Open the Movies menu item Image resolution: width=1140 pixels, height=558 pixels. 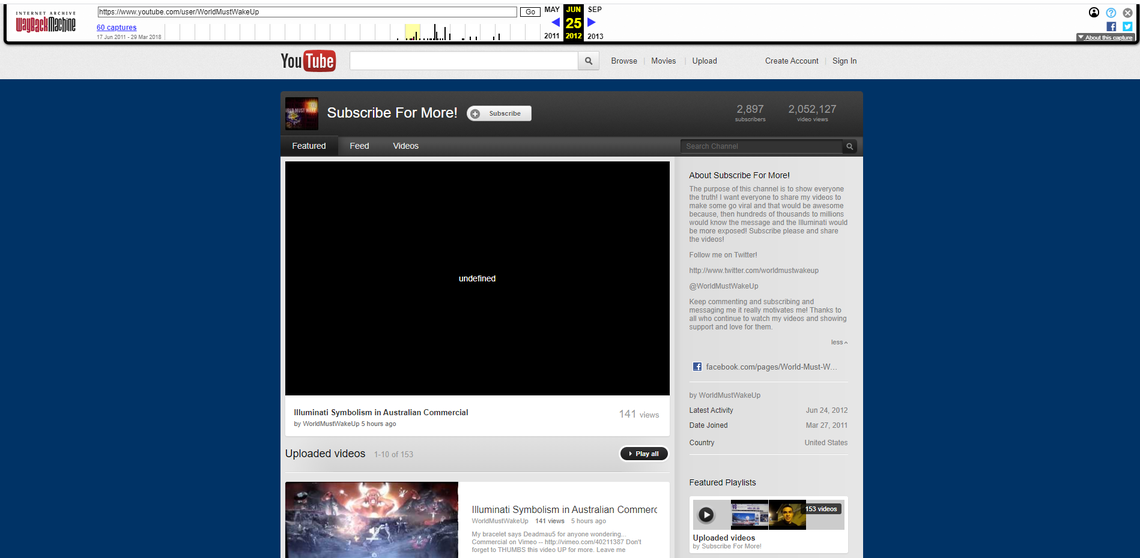663,61
